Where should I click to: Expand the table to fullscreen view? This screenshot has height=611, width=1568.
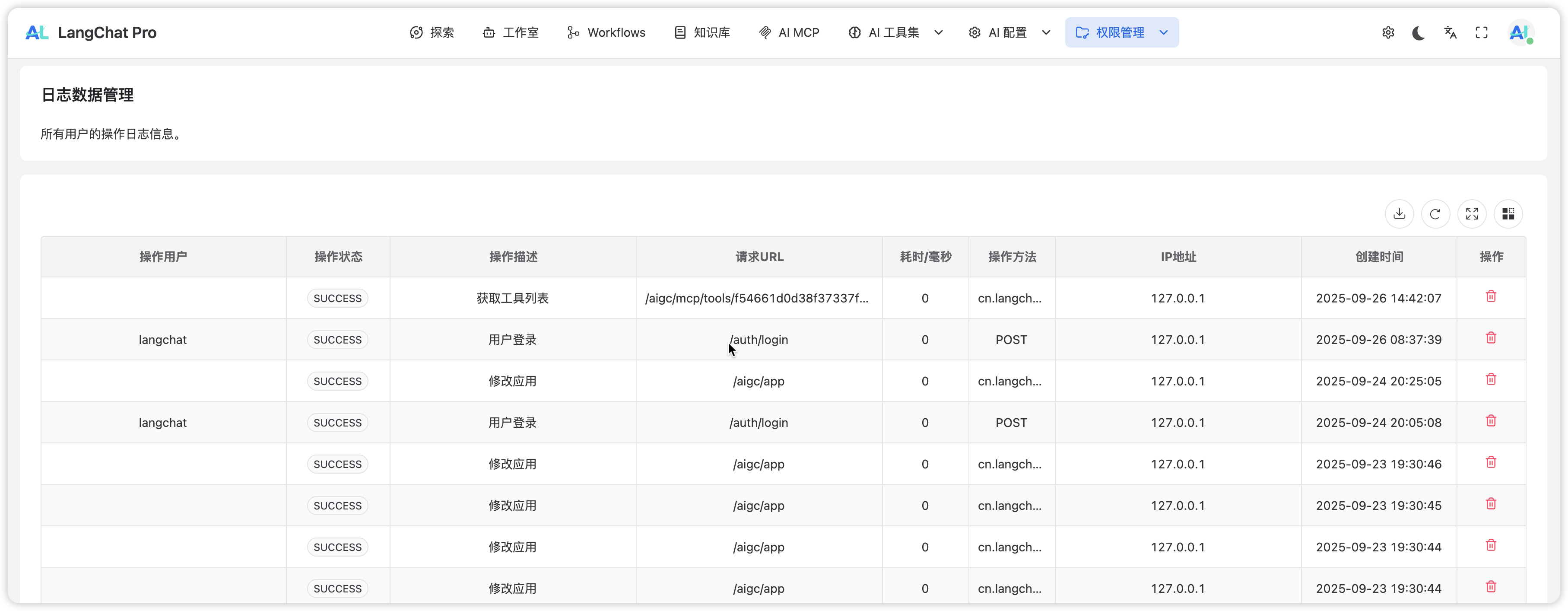1471,214
